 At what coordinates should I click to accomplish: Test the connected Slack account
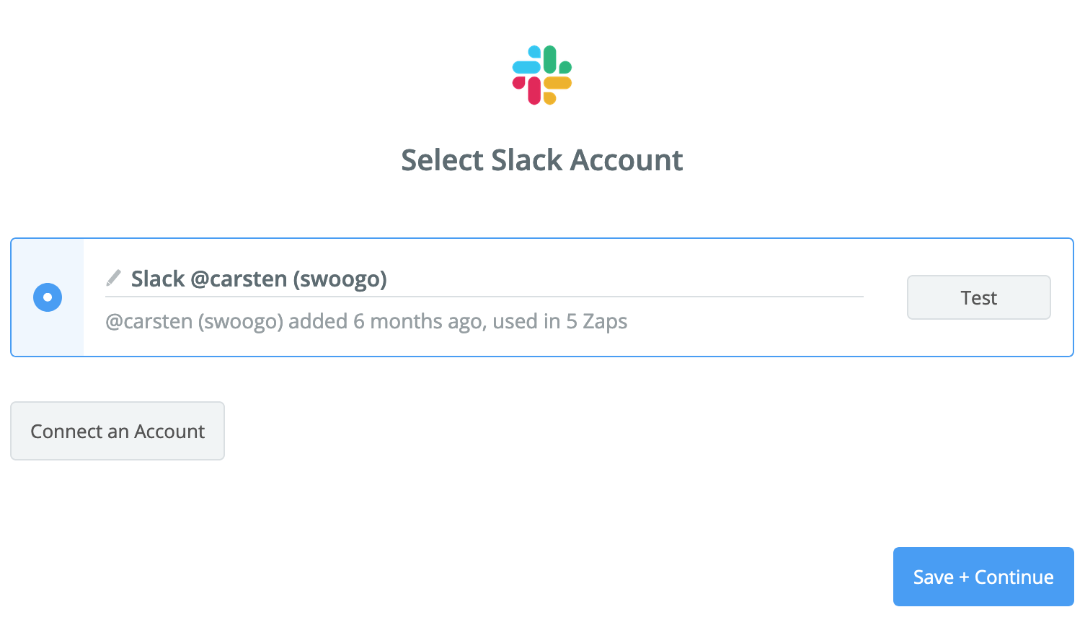(978, 298)
